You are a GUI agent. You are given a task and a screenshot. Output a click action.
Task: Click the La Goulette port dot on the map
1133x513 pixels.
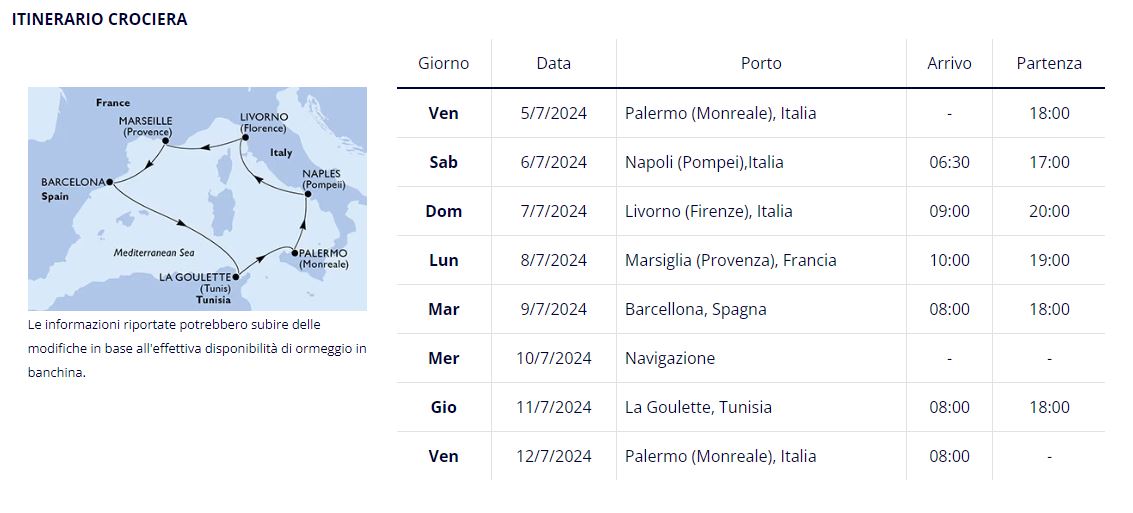[236, 277]
